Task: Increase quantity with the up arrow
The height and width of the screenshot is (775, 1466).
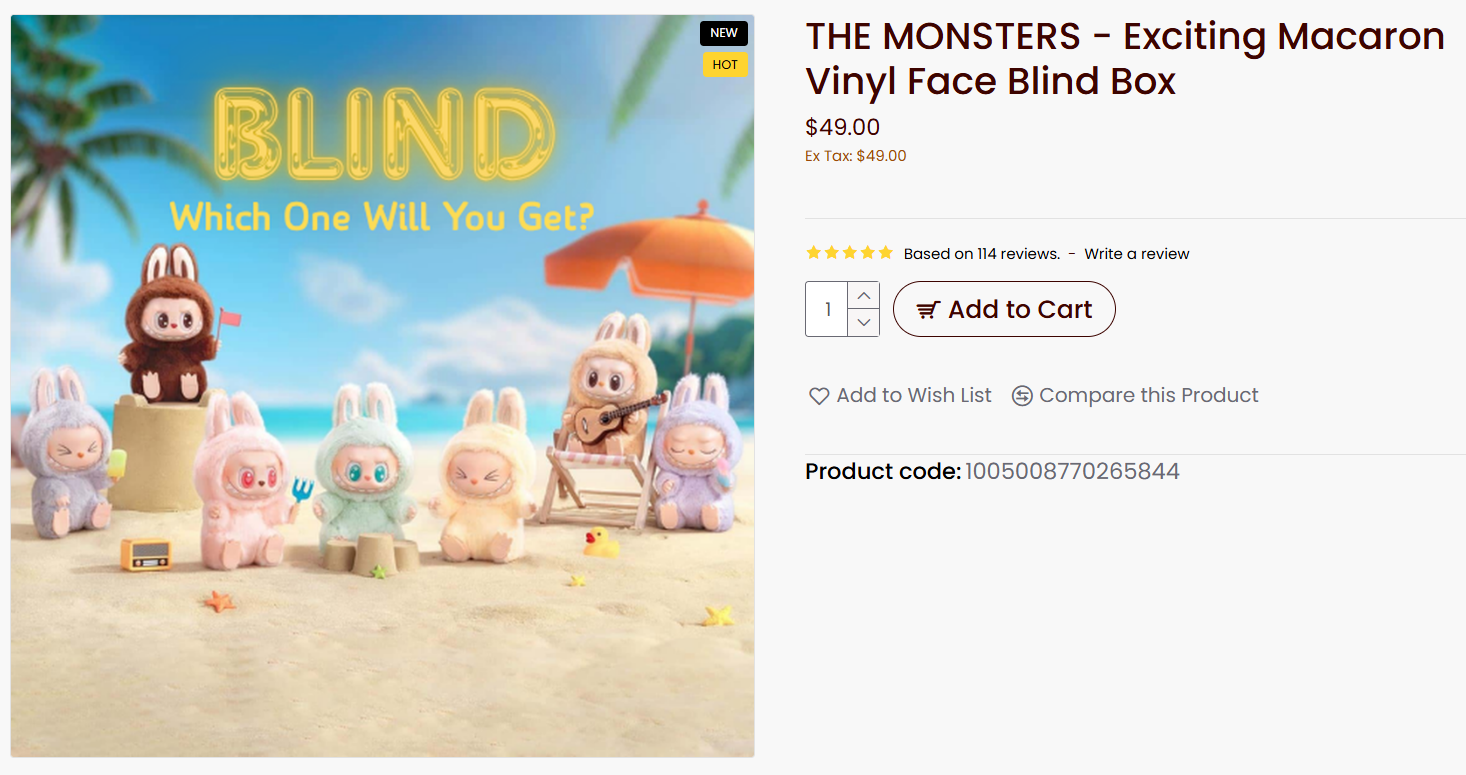Action: 863,296
